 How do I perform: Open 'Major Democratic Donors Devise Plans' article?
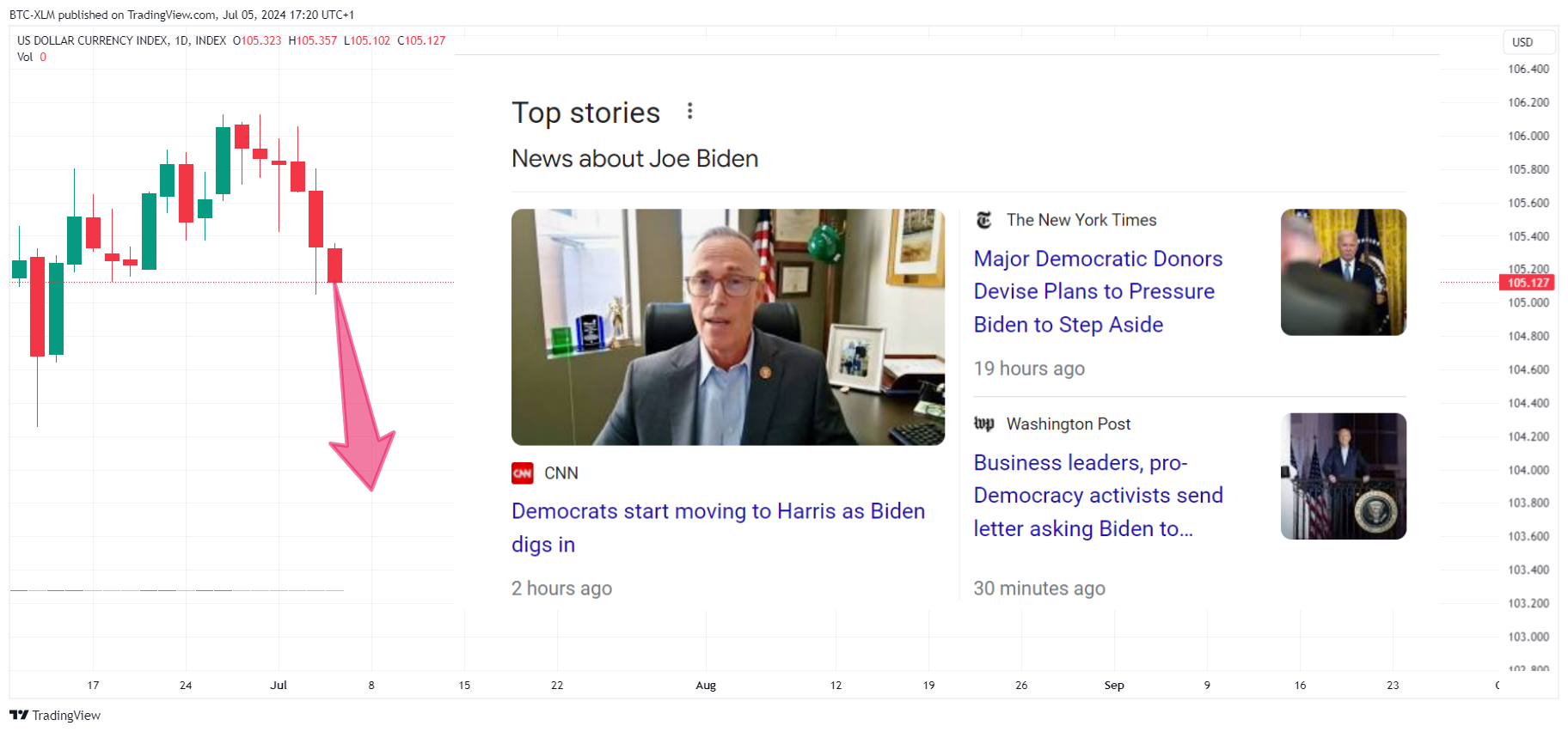click(1098, 291)
